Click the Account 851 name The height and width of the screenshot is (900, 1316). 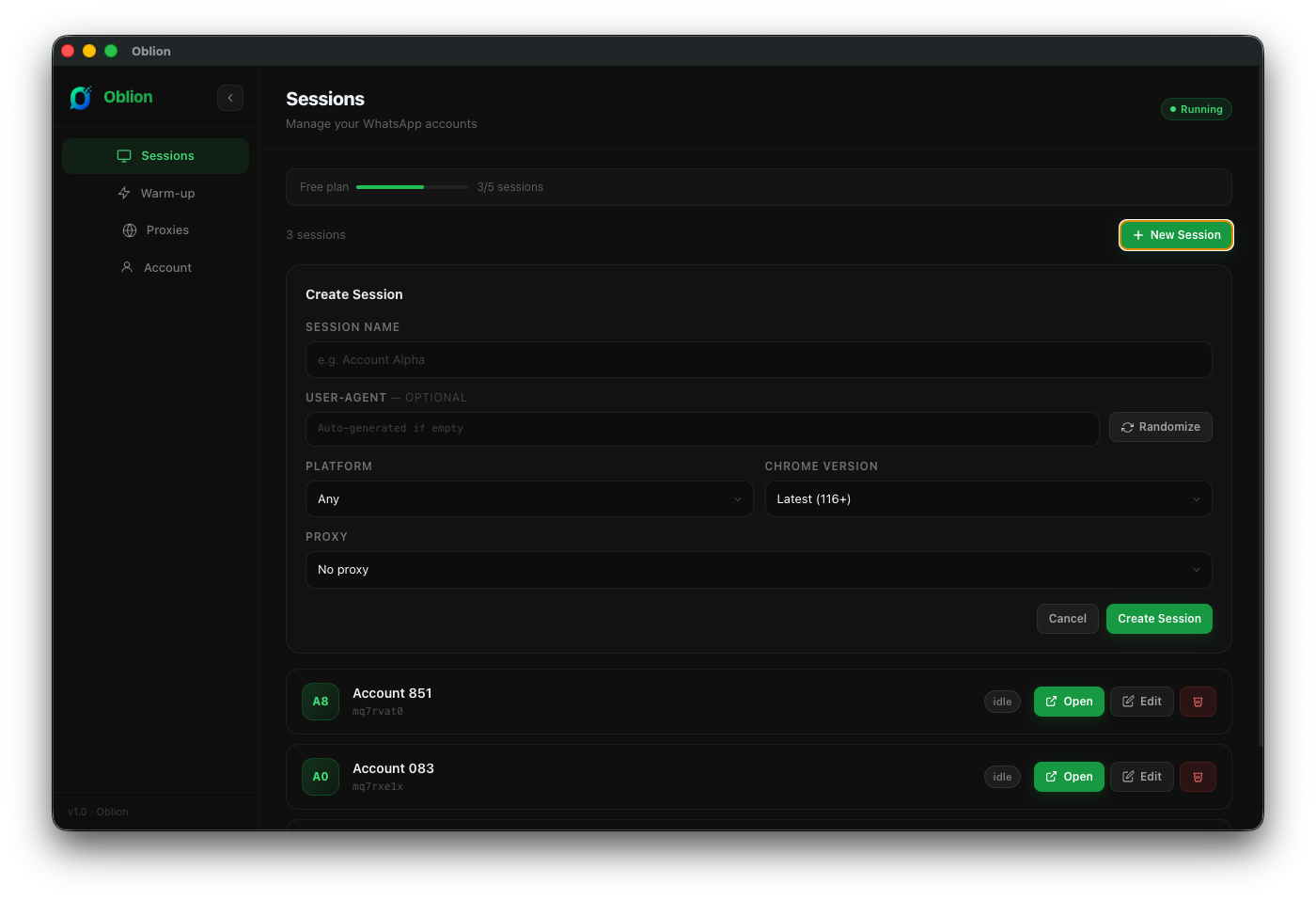[392, 693]
